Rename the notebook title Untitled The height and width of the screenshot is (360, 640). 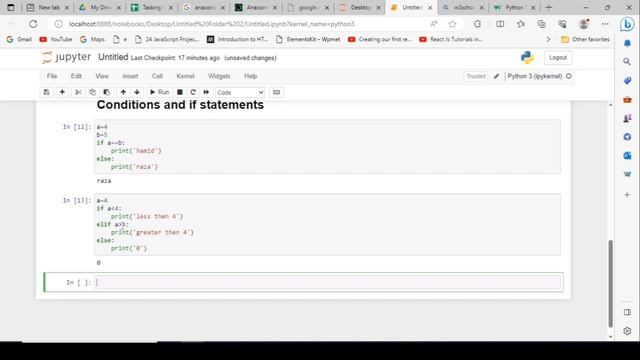pos(113,57)
